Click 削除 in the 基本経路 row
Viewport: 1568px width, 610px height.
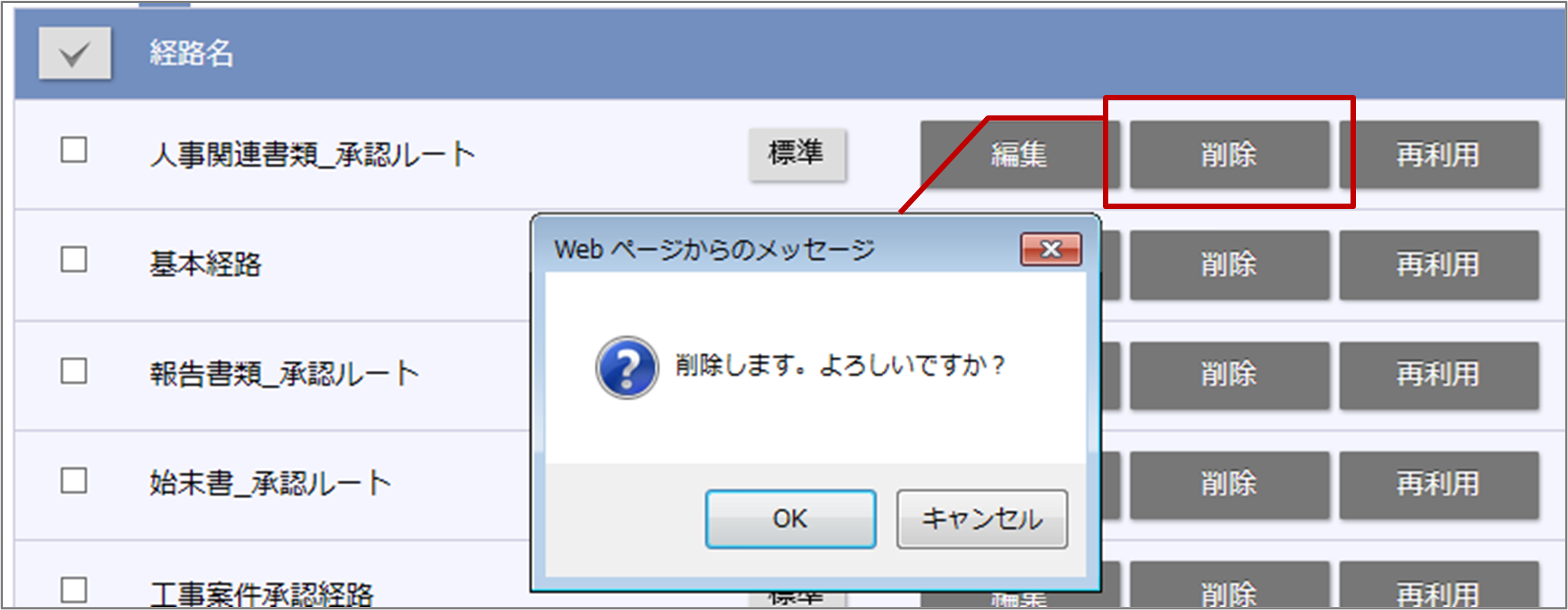click(1229, 265)
